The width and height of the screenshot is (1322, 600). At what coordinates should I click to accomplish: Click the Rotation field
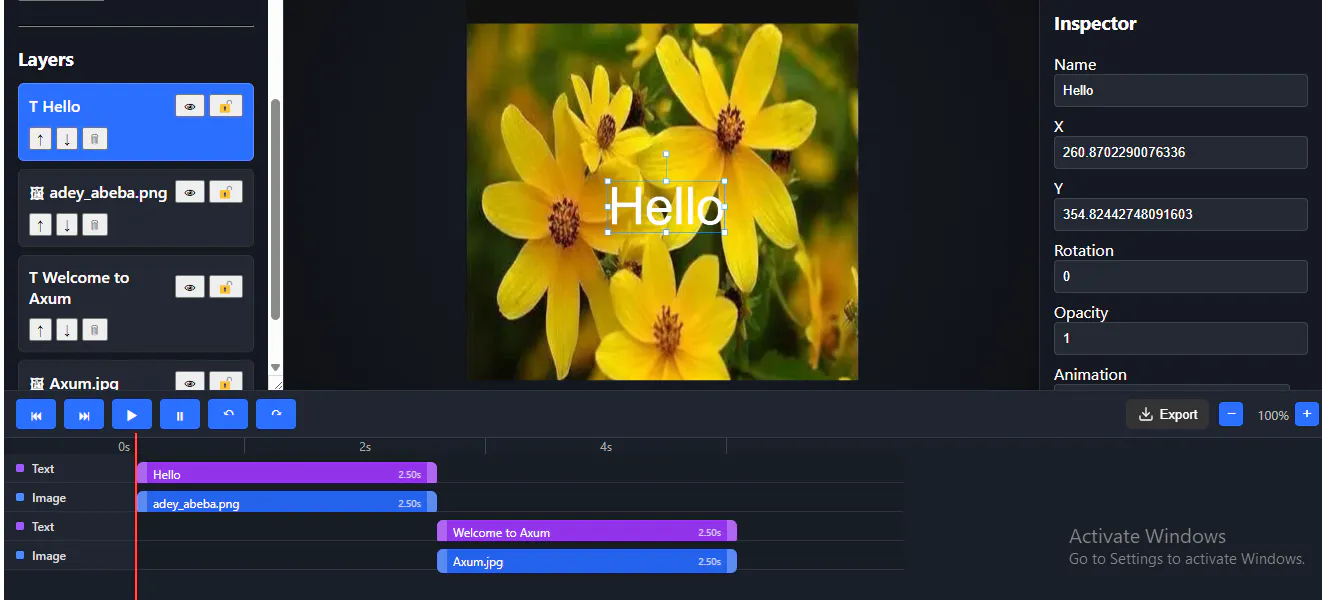pos(1181,276)
